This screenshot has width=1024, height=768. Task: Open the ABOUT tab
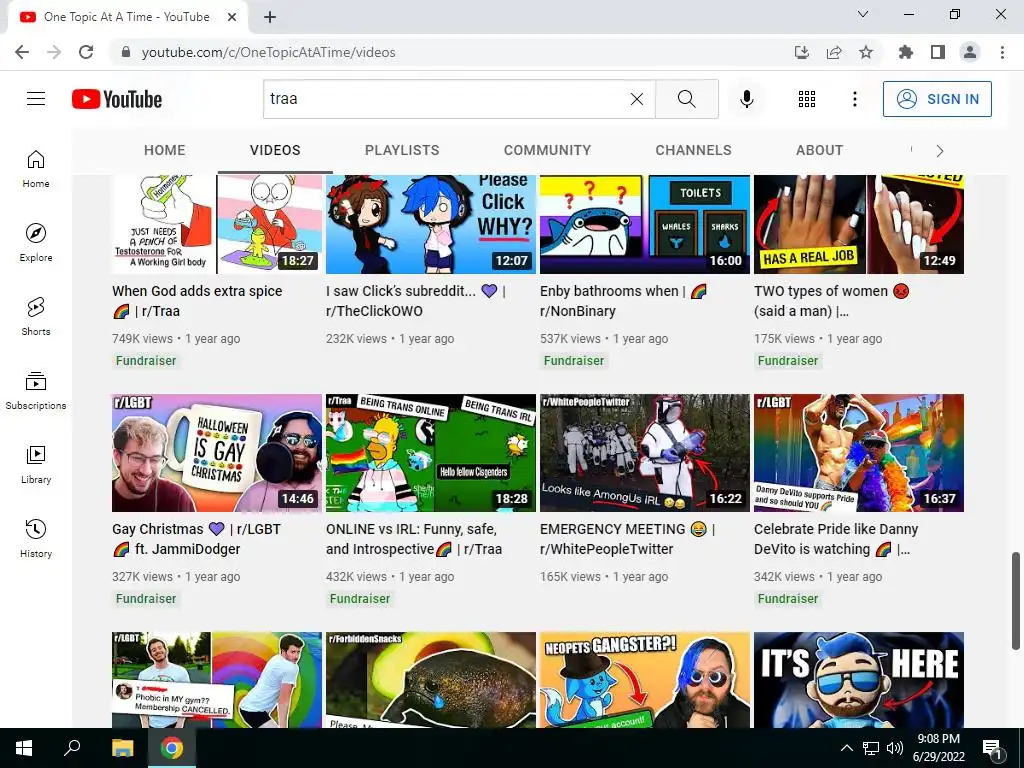(x=820, y=150)
